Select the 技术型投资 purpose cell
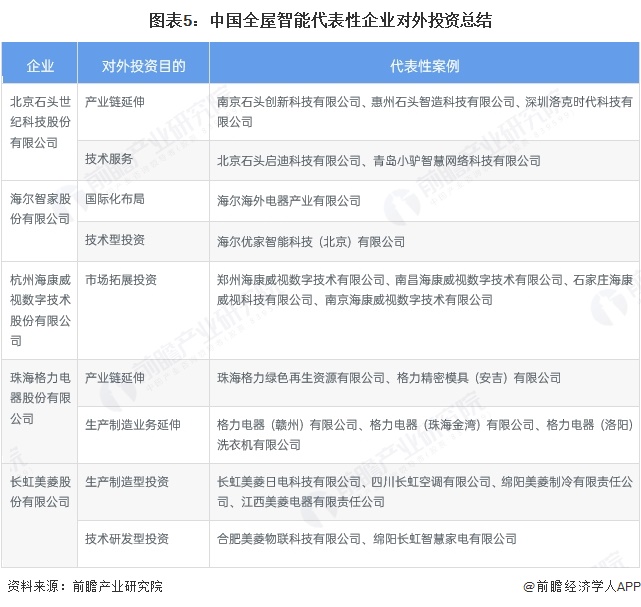Screen dimensions: 641x607 pyautogui.click(x=115, y=240)
